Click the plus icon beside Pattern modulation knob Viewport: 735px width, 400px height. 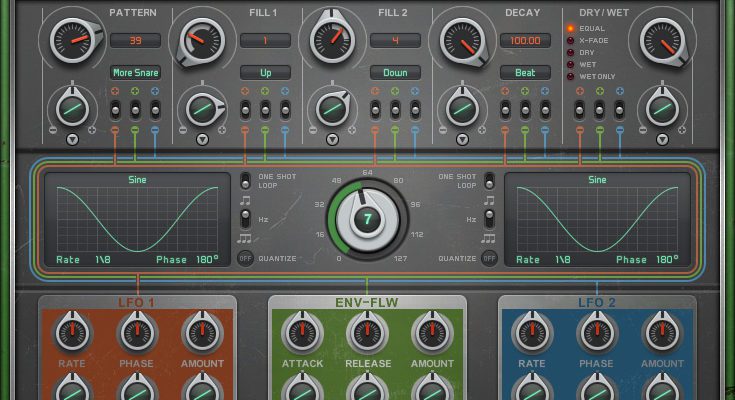pos(92,130)
